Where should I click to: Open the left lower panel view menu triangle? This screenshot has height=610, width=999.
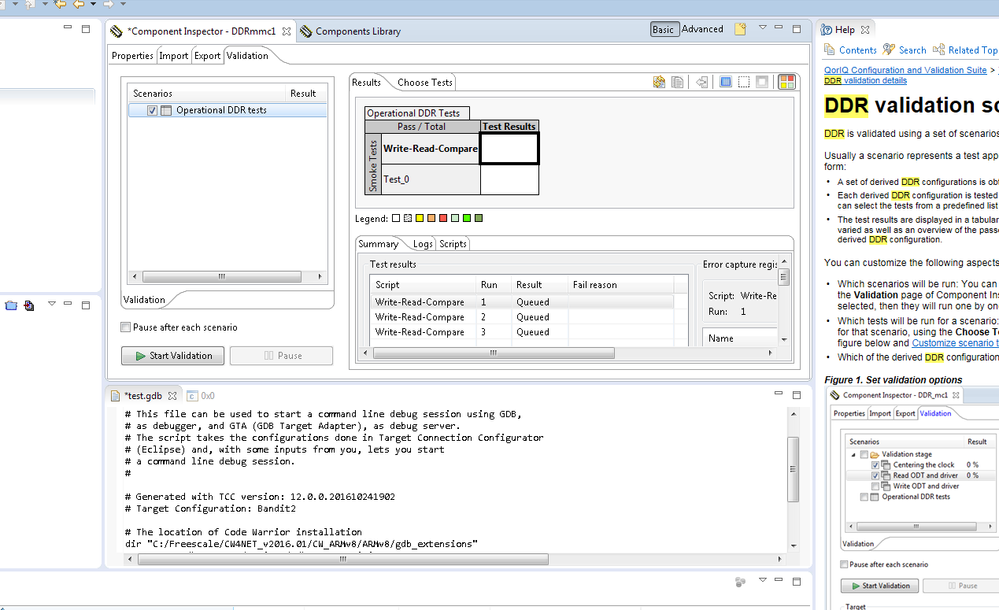(52, 303)
